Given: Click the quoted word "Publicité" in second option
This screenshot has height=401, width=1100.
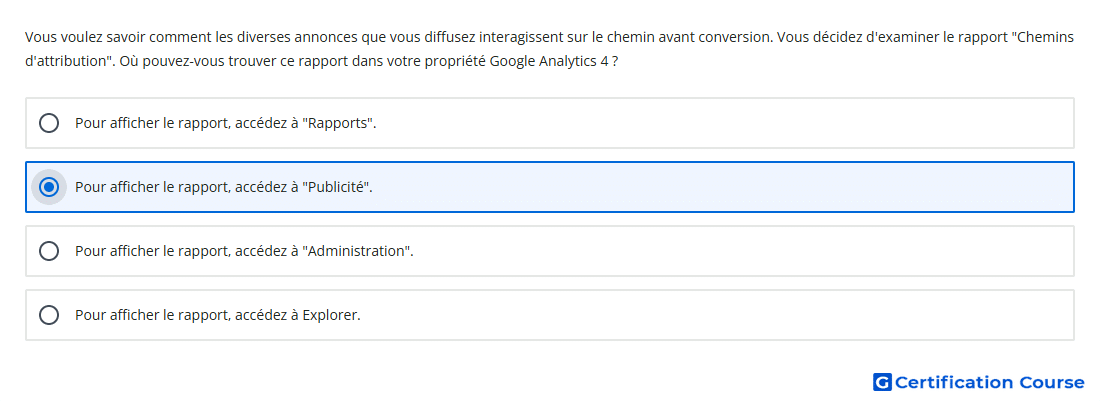Looking at the screenshot, I should tap(338, 187).
